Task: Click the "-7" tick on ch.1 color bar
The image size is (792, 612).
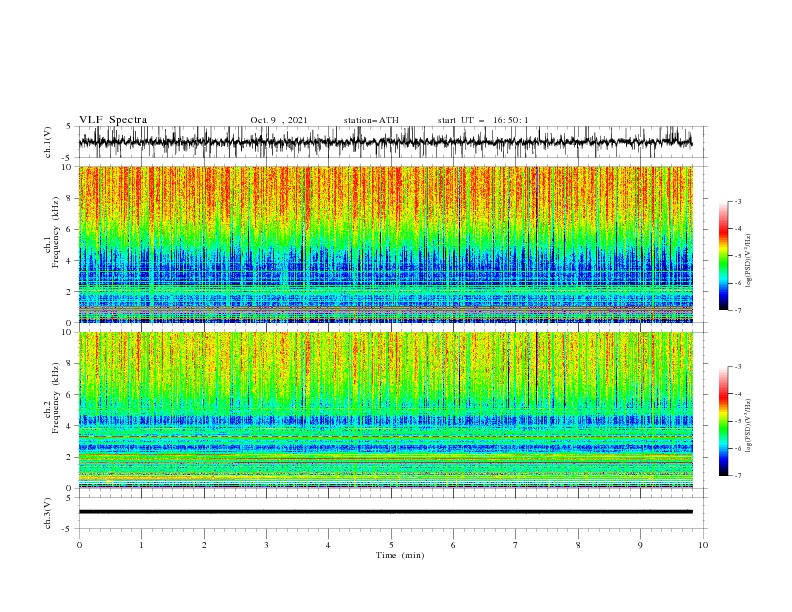Action: click(738, 311)
